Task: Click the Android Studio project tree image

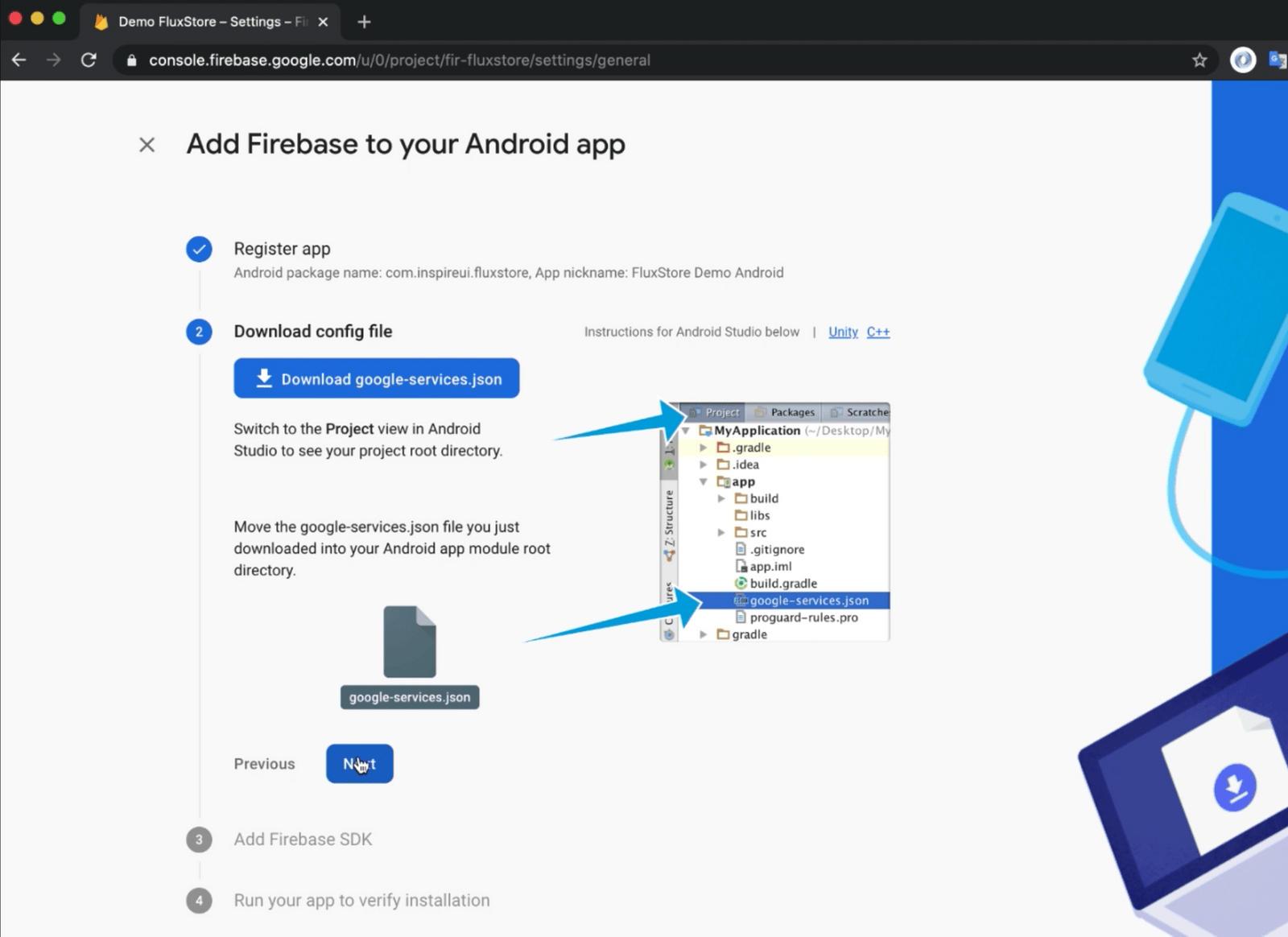Action: click(774, 522)
